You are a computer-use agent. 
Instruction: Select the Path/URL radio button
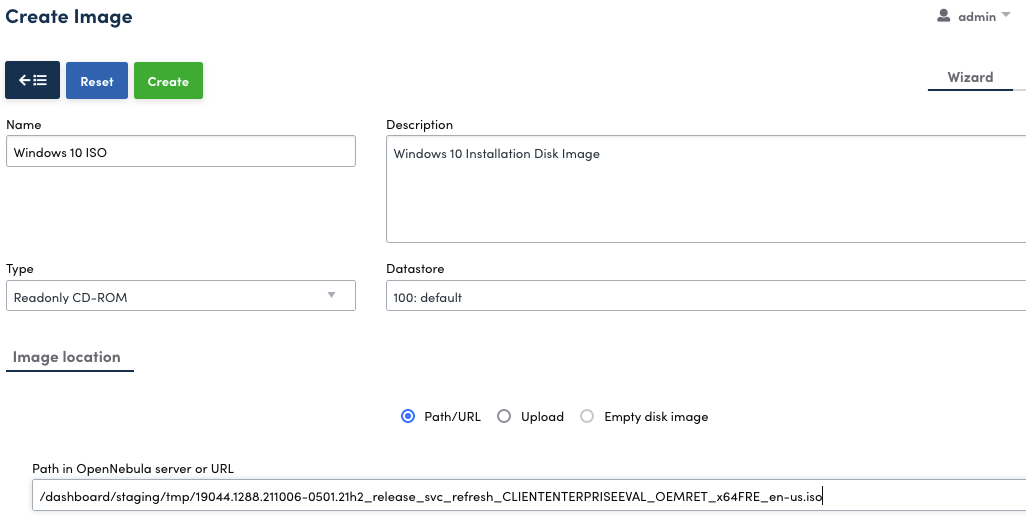point(408,416)
